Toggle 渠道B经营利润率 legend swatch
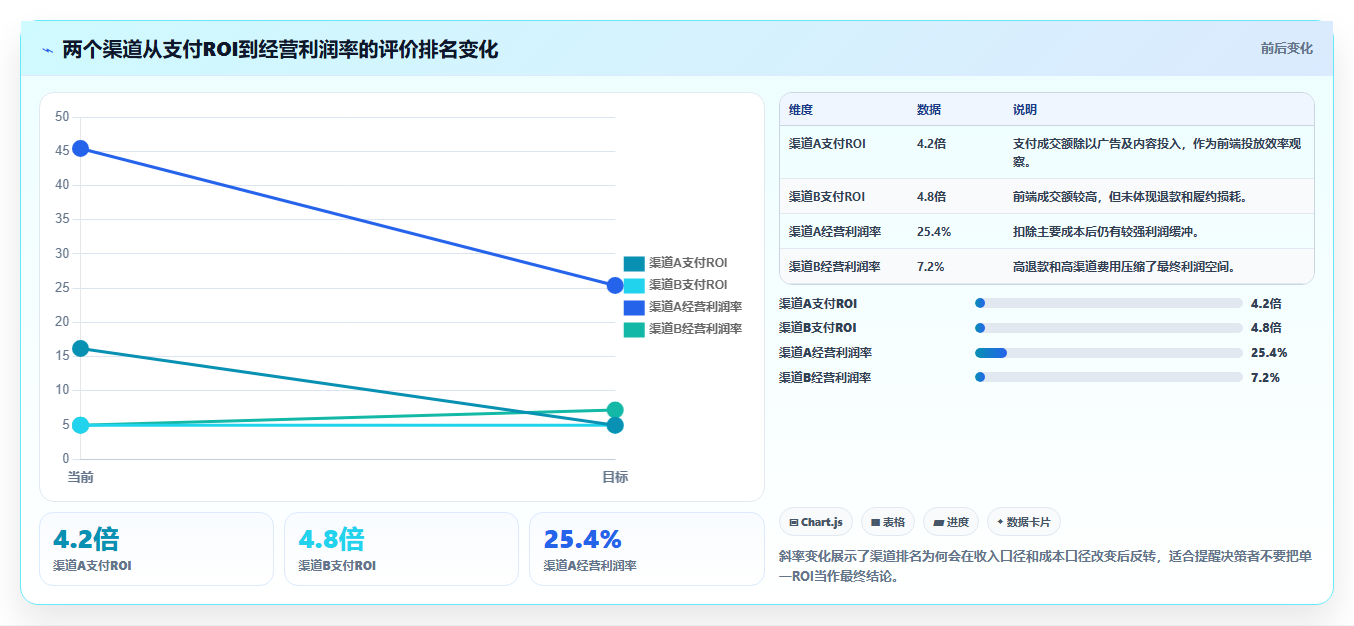This screenshot has width=1354, height=626. pyautogui.click(x=634, y=329)
